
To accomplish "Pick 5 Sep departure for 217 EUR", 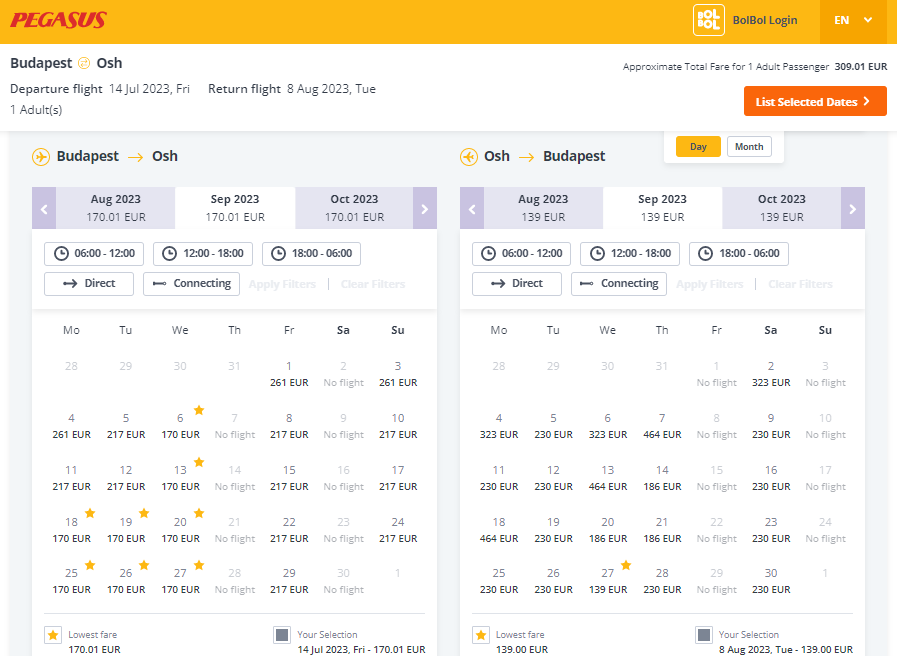I will click(126, 426).
